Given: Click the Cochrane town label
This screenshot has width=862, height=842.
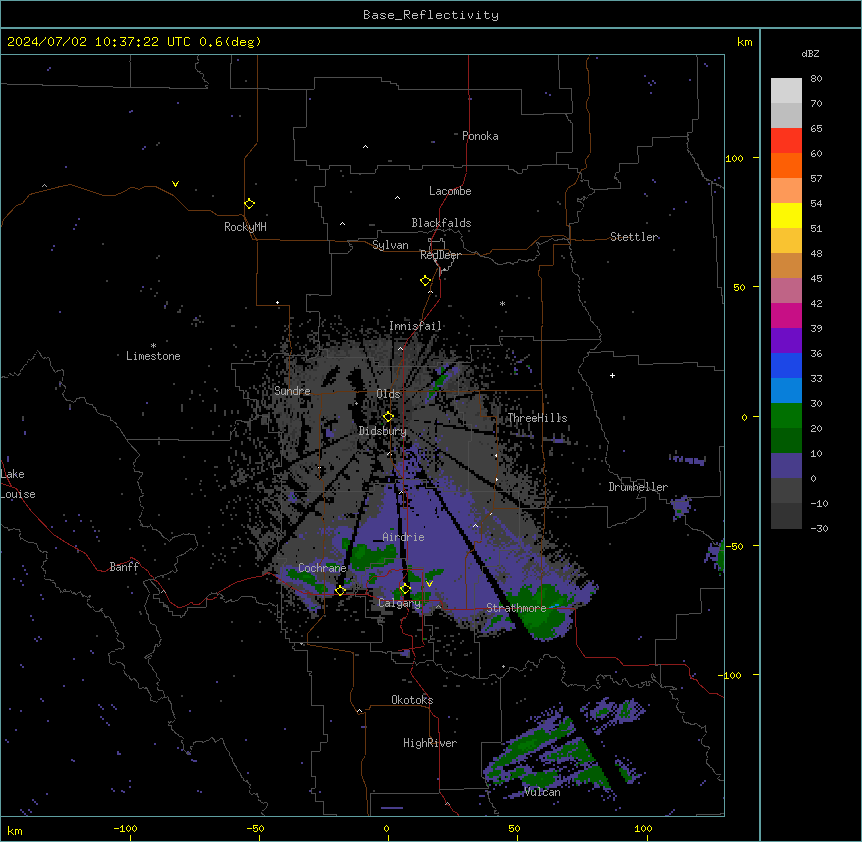Looking at the screenshot, I should point(322,568).
